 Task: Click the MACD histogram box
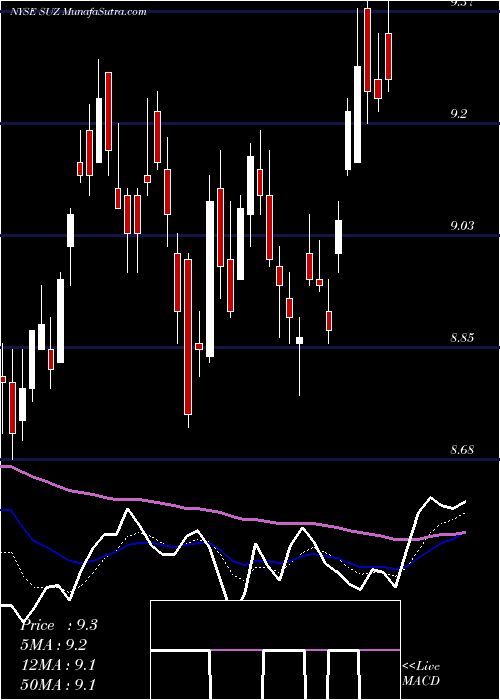[275, 650]
